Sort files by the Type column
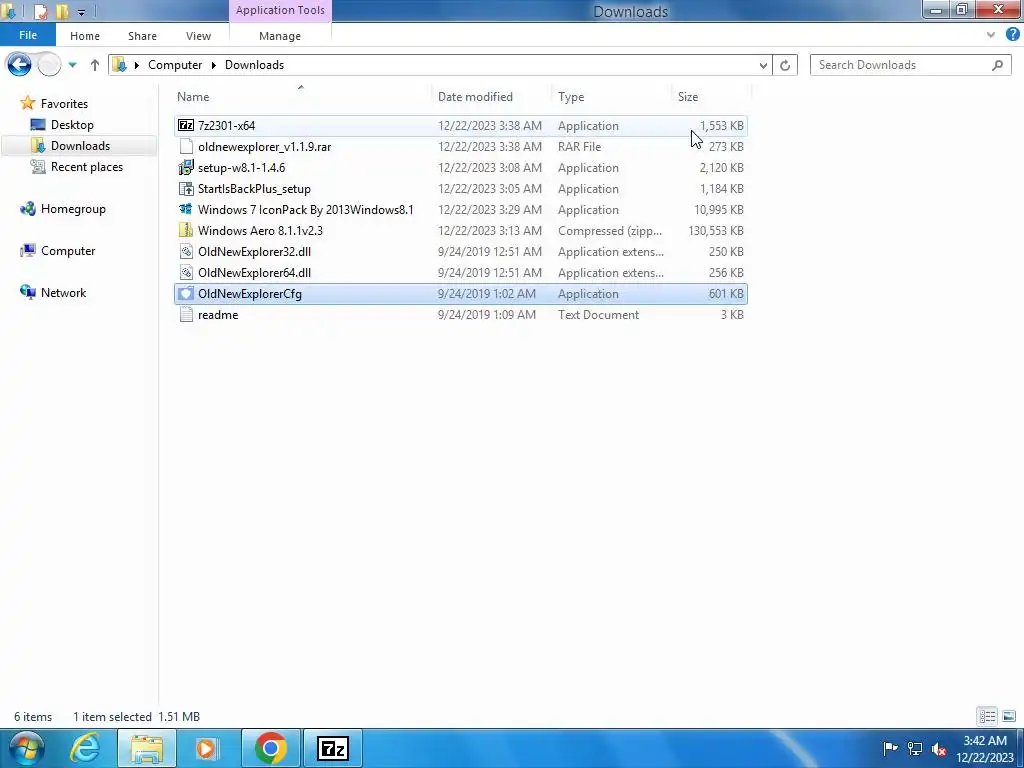The width and height of the screenshot is (1024, 768). click(x=571, y=97)
